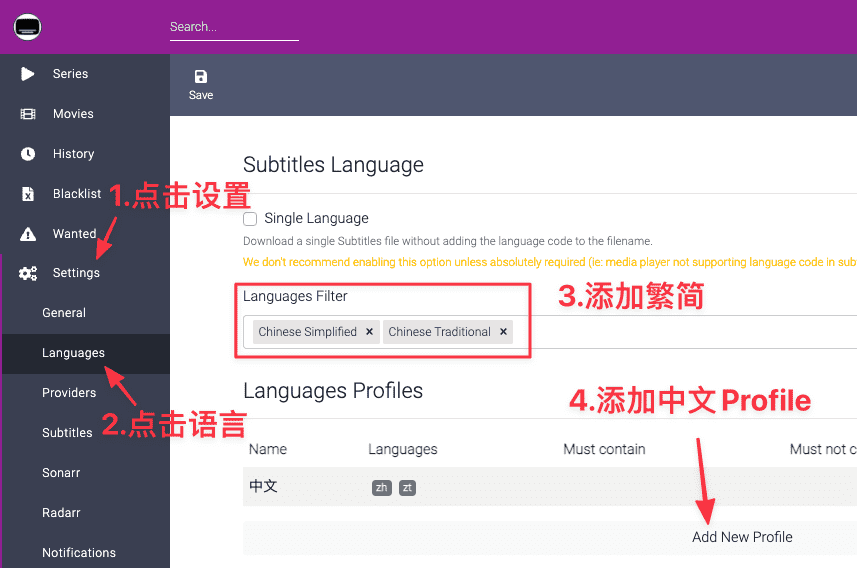Click the Settings gears icon
The width and height of the screenshot is (857, 568).
28,273
